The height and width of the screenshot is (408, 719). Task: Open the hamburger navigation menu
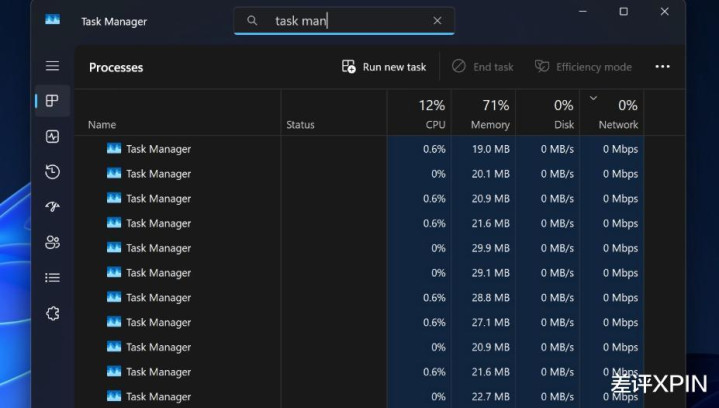(x=52, y=66)
